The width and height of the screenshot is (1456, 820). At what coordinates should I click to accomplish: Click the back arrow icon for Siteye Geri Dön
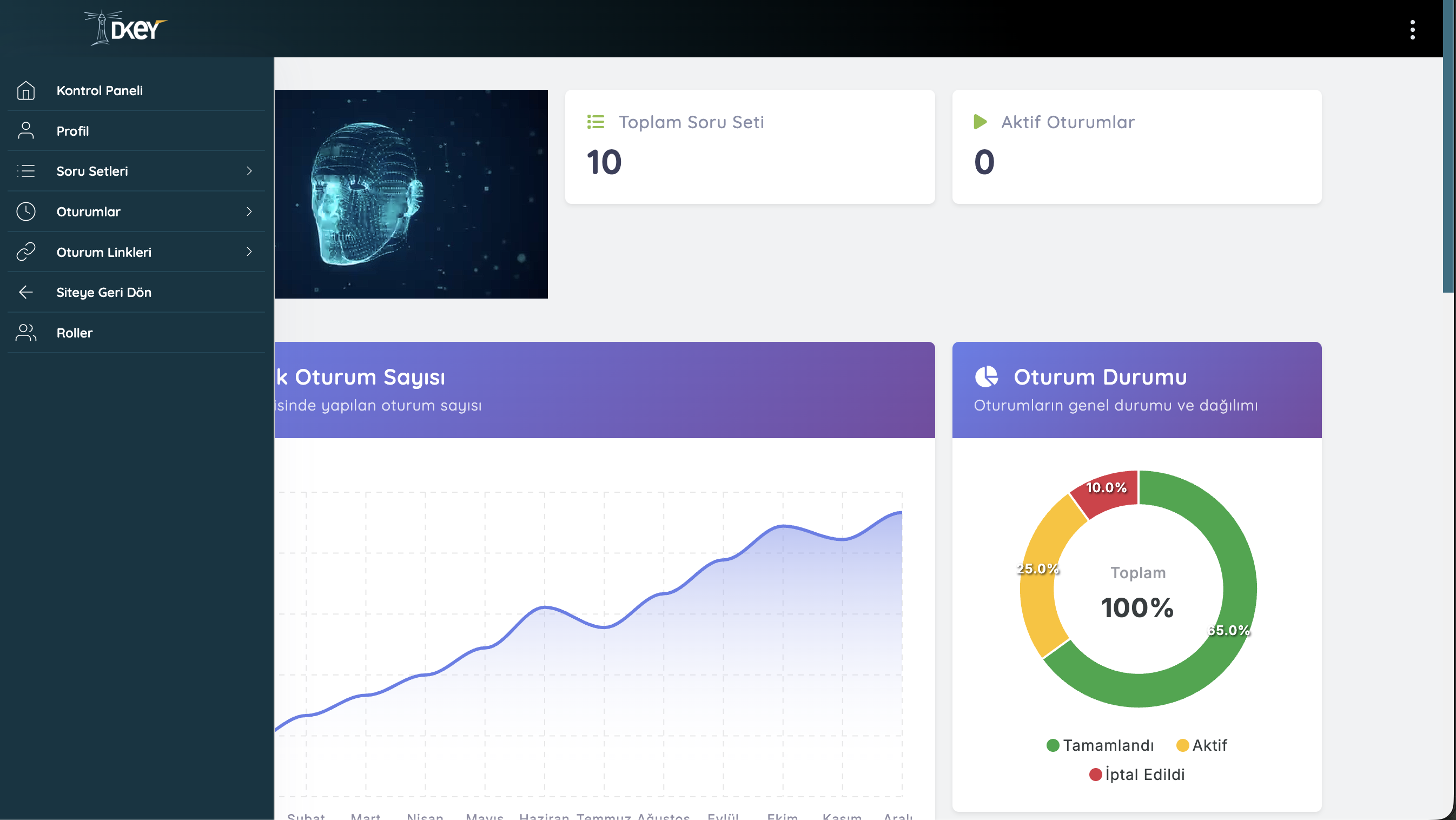pyautogui.click(x=26, y=292)
